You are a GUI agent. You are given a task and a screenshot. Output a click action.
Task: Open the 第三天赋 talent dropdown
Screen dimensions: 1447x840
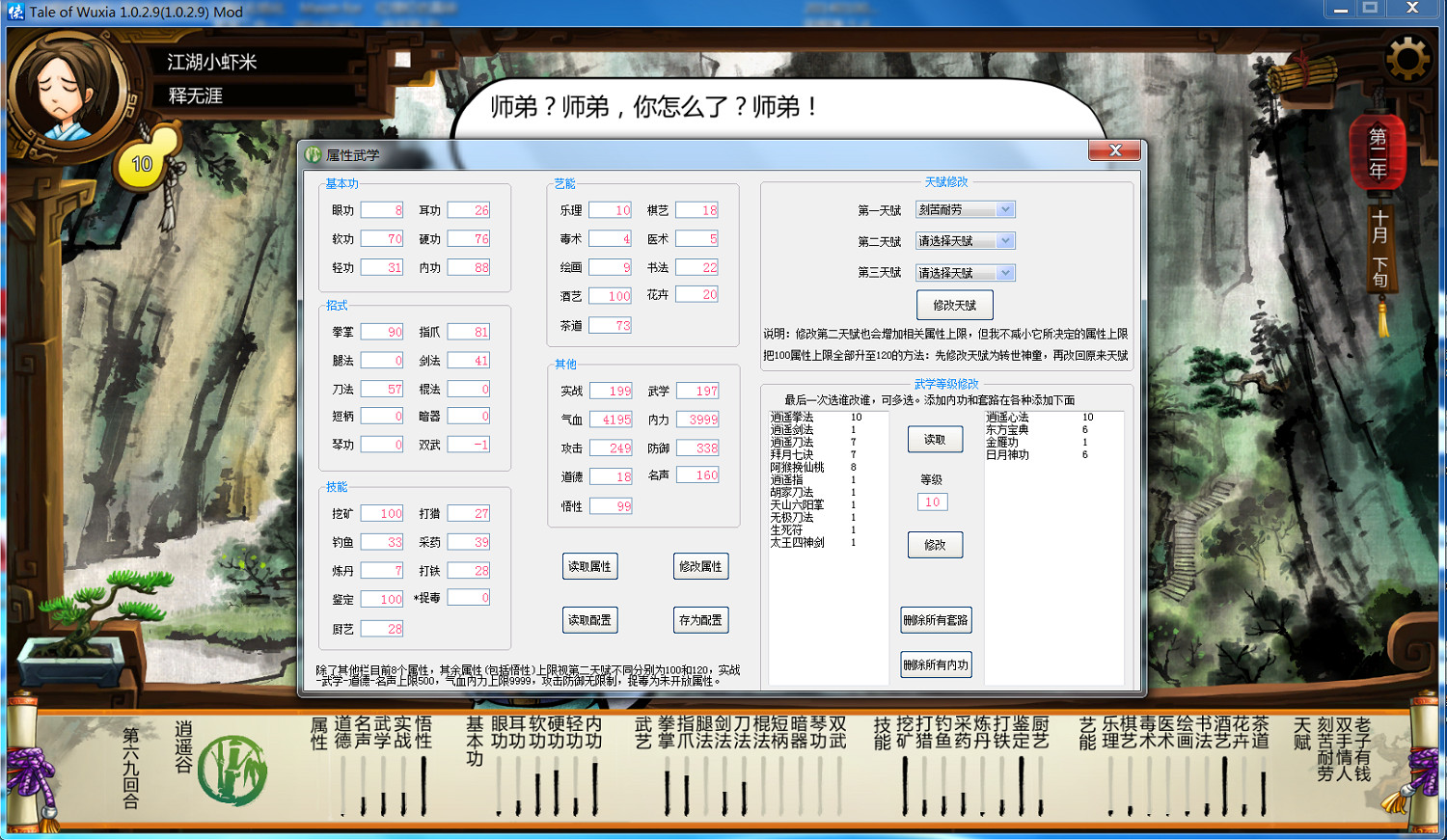(x=1005, y=273)
